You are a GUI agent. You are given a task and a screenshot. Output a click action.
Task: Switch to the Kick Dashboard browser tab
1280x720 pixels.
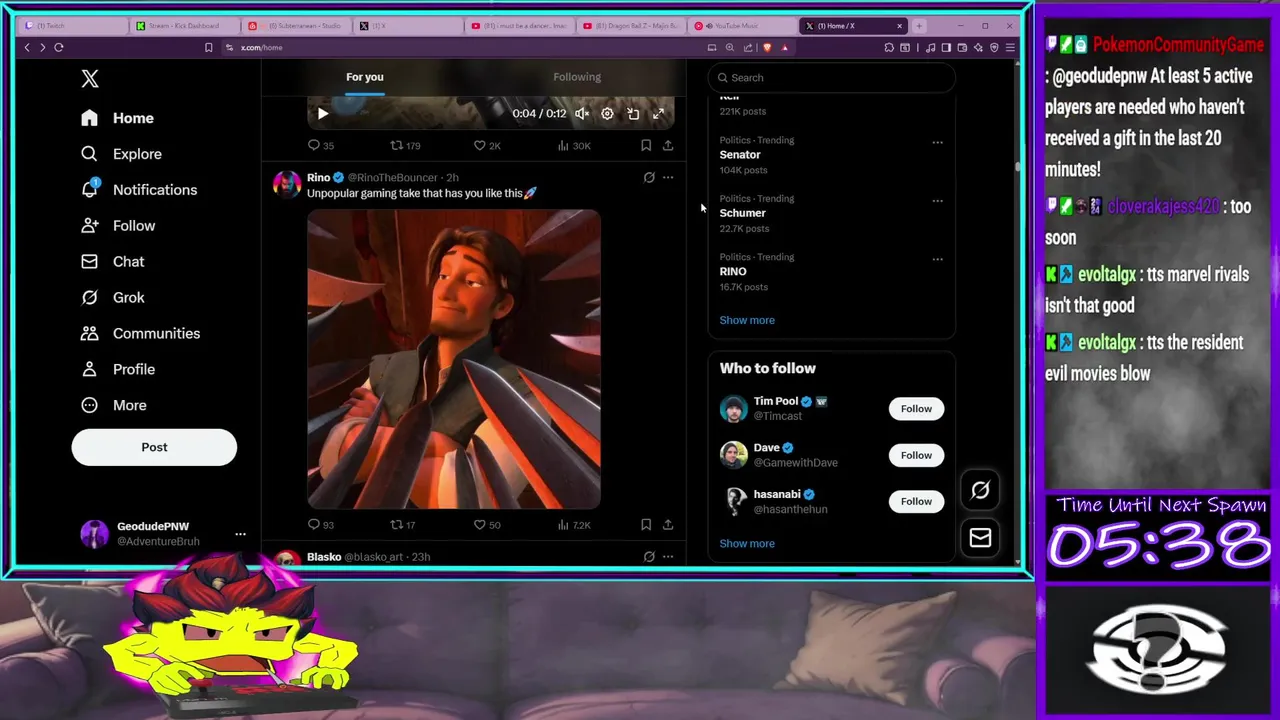point(184,26)
